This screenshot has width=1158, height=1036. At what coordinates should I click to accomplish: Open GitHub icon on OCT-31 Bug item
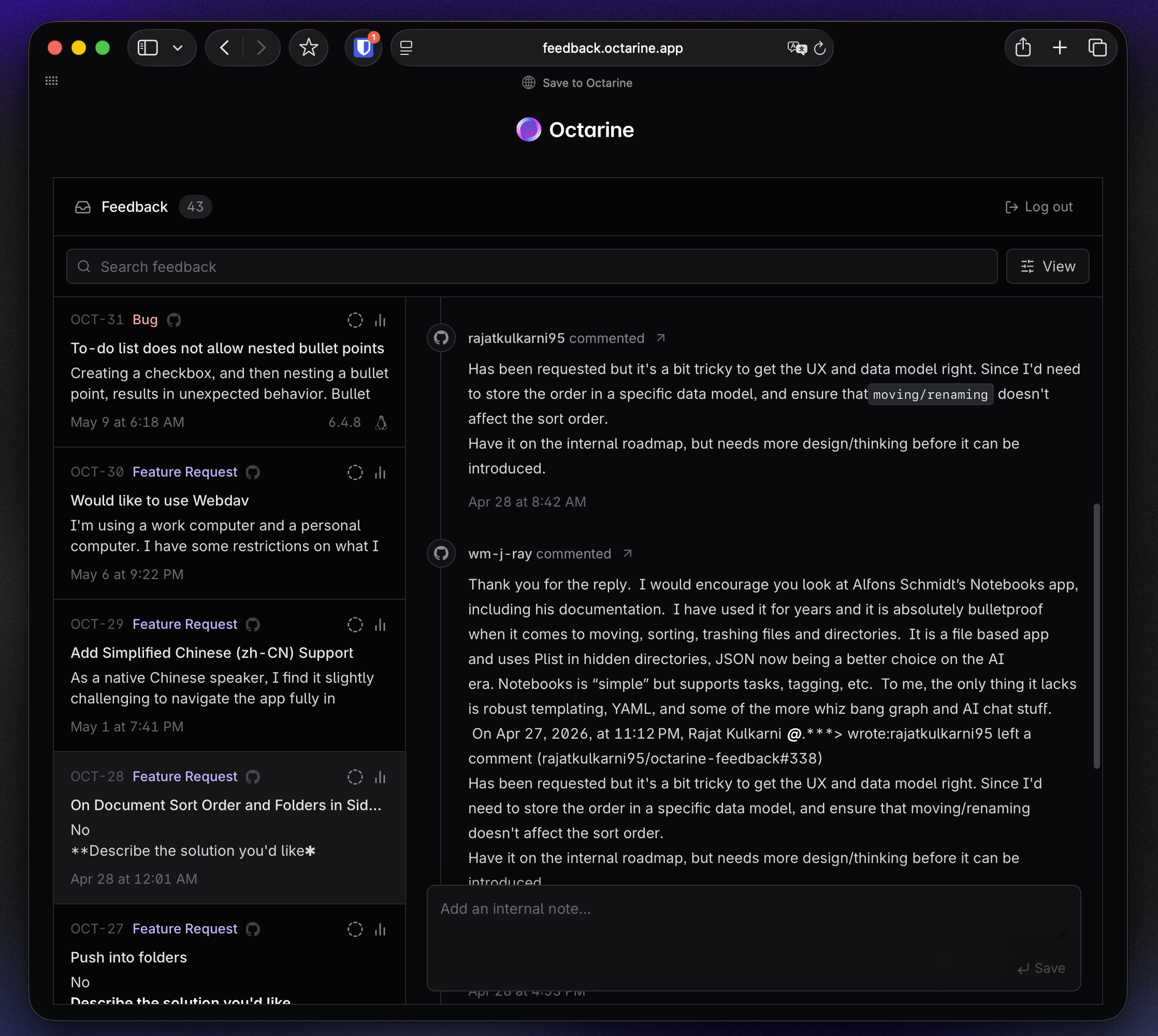click(x=174, y=321)
